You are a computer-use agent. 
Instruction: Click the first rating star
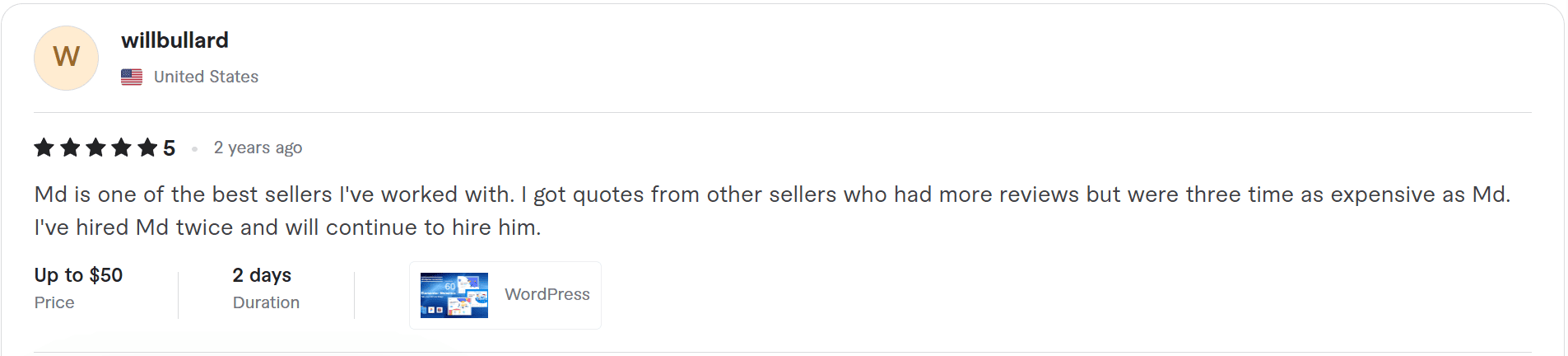pos(44,148)
